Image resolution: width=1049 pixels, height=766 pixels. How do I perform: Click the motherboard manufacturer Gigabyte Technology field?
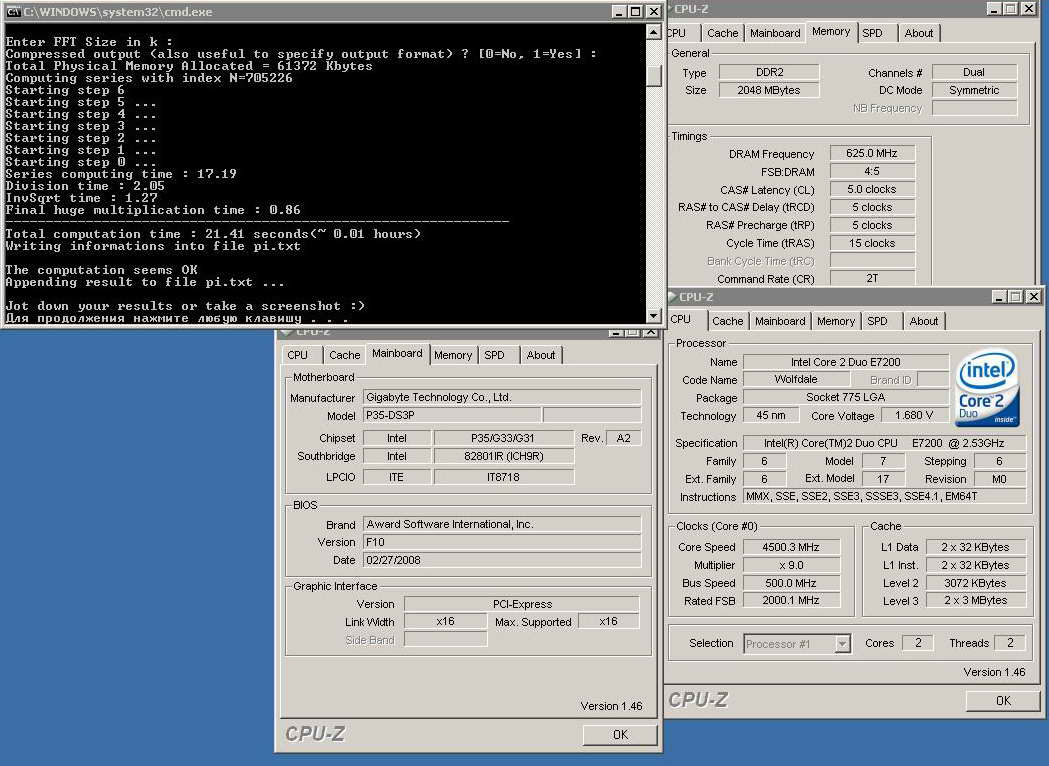coord(502,397)
